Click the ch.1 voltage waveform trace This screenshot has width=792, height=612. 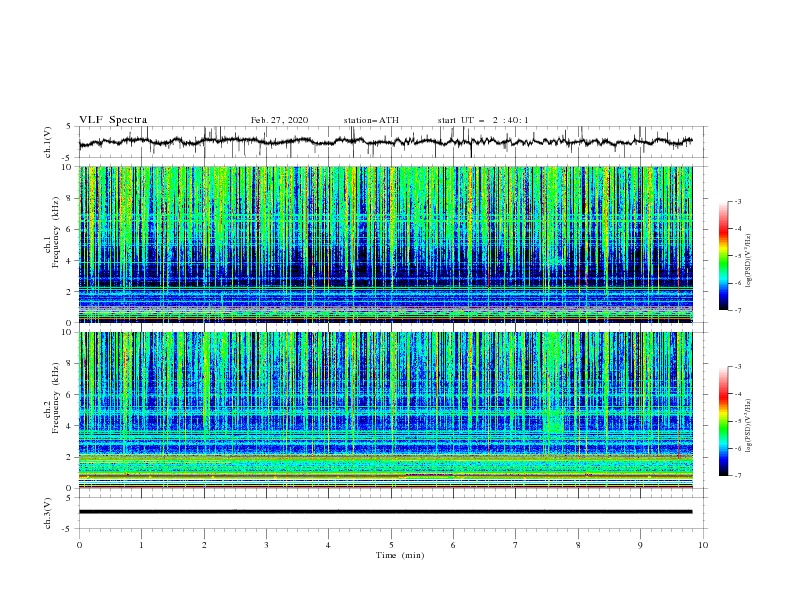pyautogui.click(x=385, y=142)
